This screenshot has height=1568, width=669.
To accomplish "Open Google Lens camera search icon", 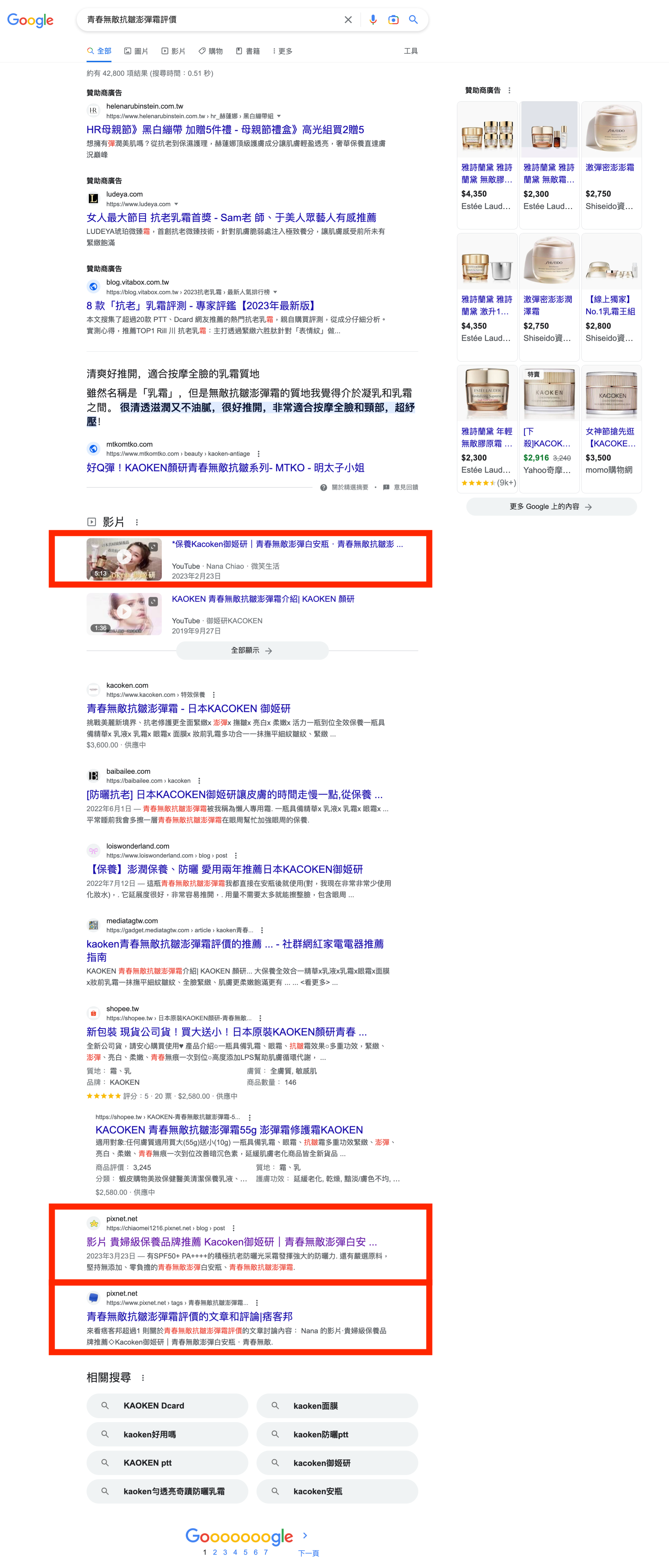I will pyautogui.click(x=393, y=20).
